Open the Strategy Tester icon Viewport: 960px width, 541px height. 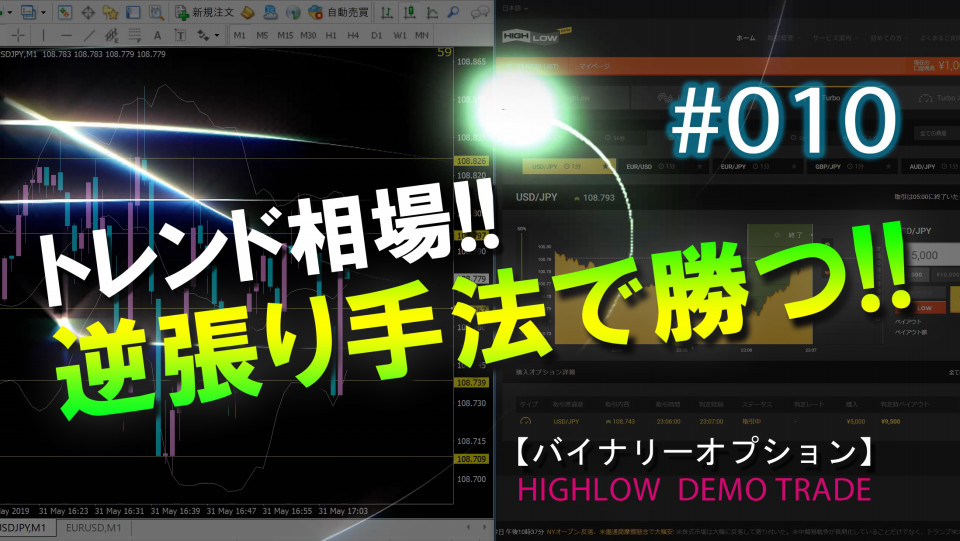coord(156,12)
